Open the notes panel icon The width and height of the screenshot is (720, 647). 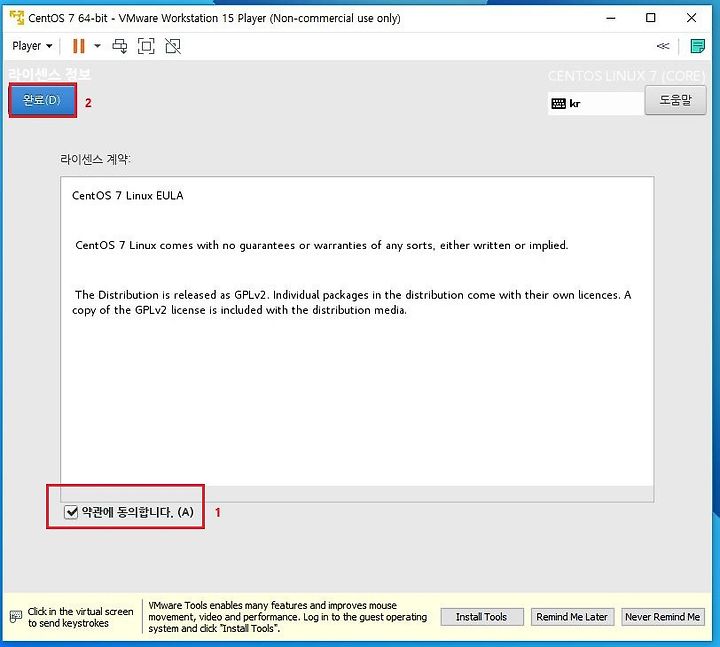pyautogui.click(x=698, y=46)
